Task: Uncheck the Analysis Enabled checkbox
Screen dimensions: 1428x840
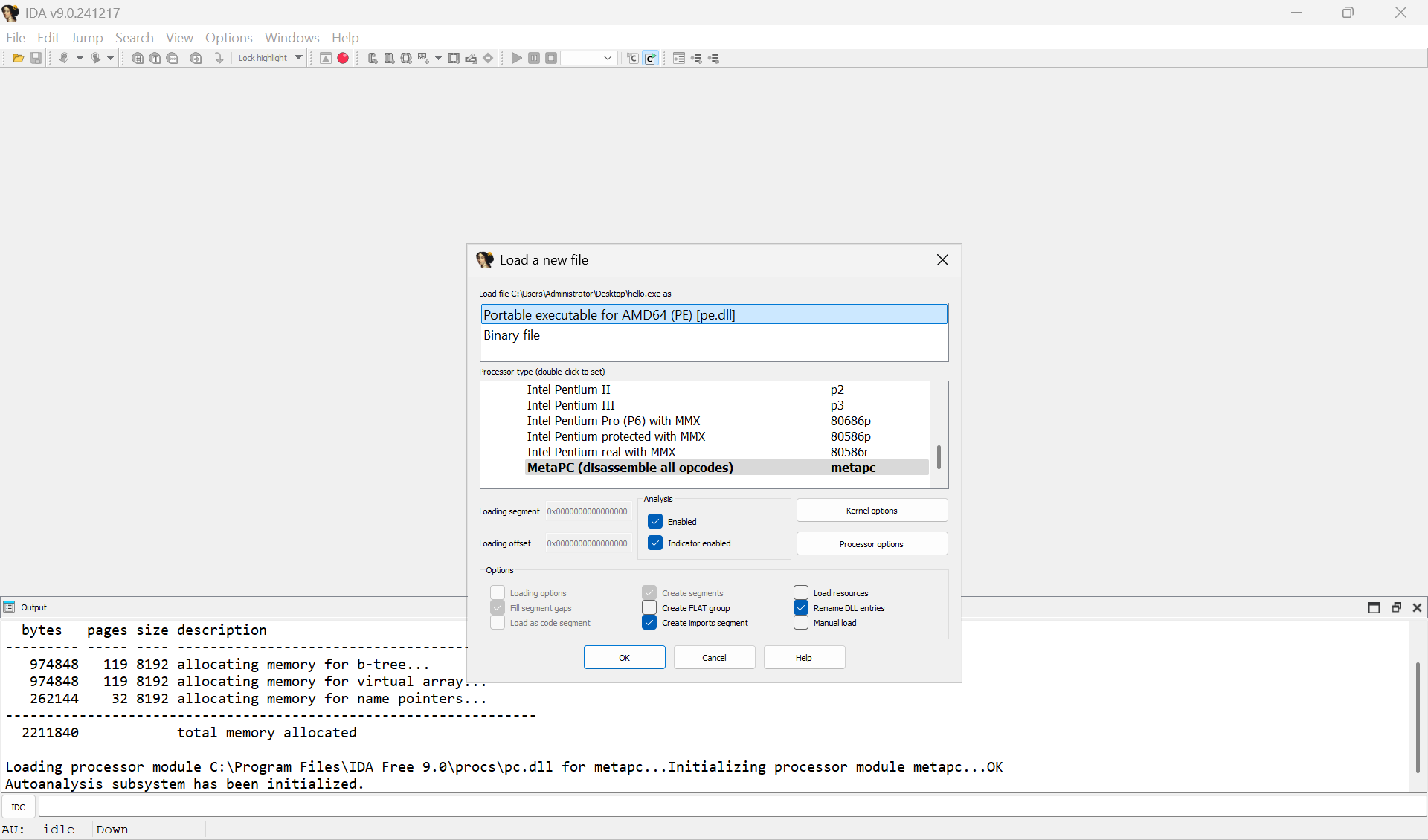Action: point(655,521)
